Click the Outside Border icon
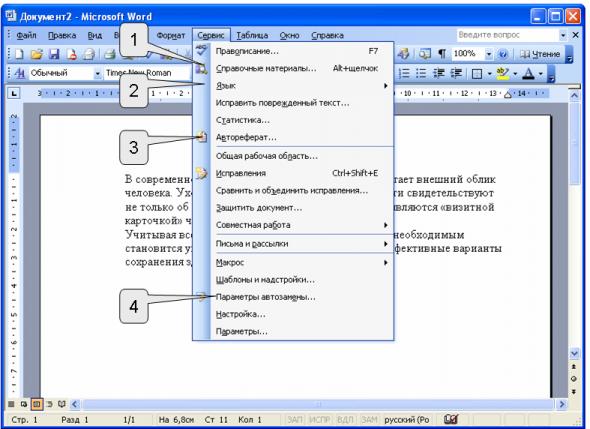 coord(477,73)
